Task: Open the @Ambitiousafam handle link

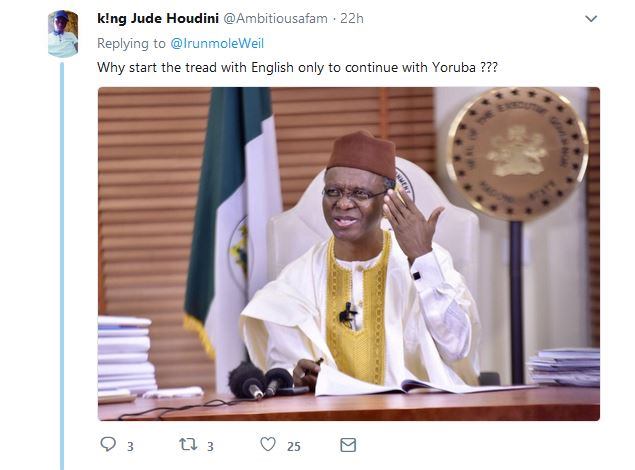Action: 275,19
